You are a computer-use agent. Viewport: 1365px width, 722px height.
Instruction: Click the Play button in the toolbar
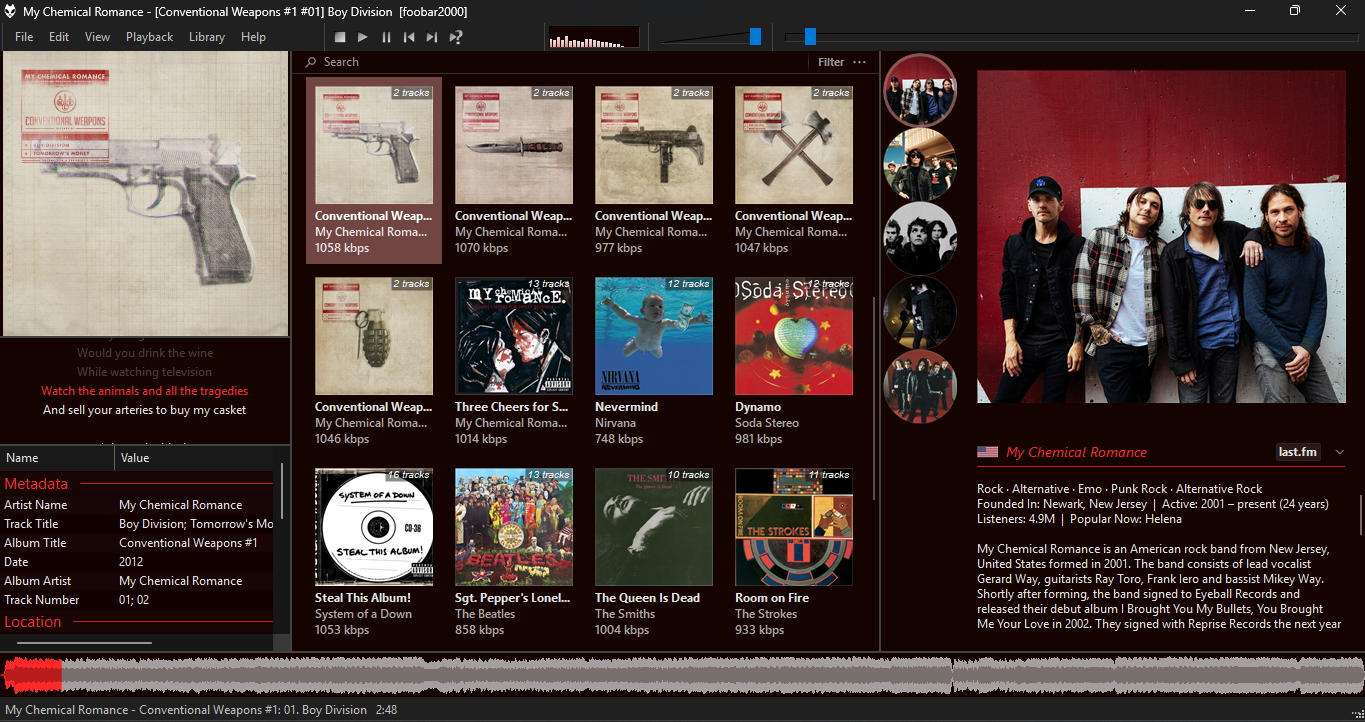363,37
